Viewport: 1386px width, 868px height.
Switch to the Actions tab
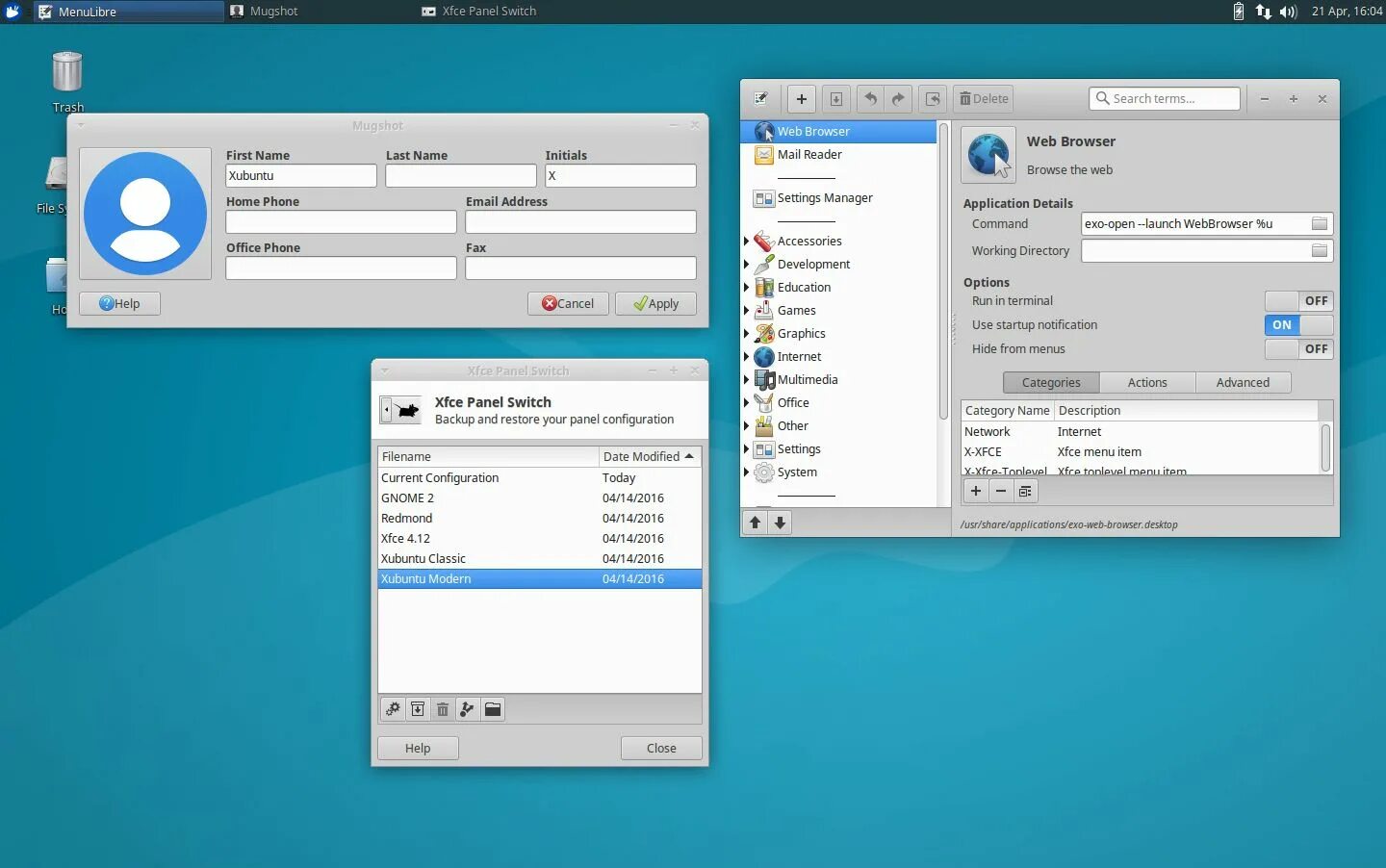click(x=1147, y=382)
